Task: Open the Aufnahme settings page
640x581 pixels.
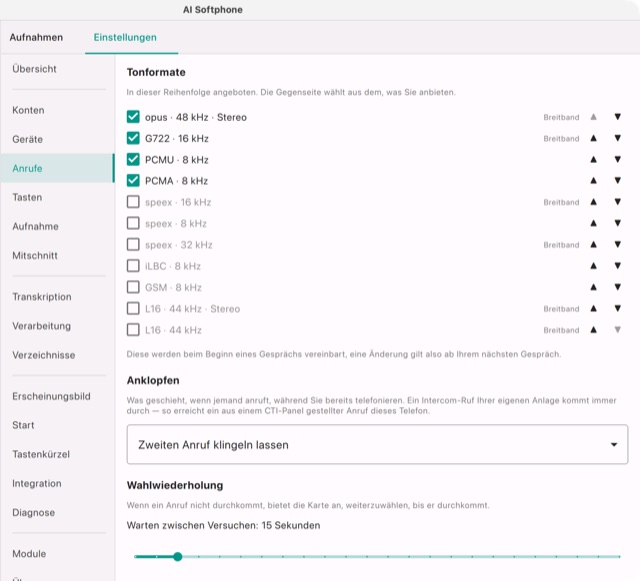Action: pyautogui.click(x=57, y=226)
